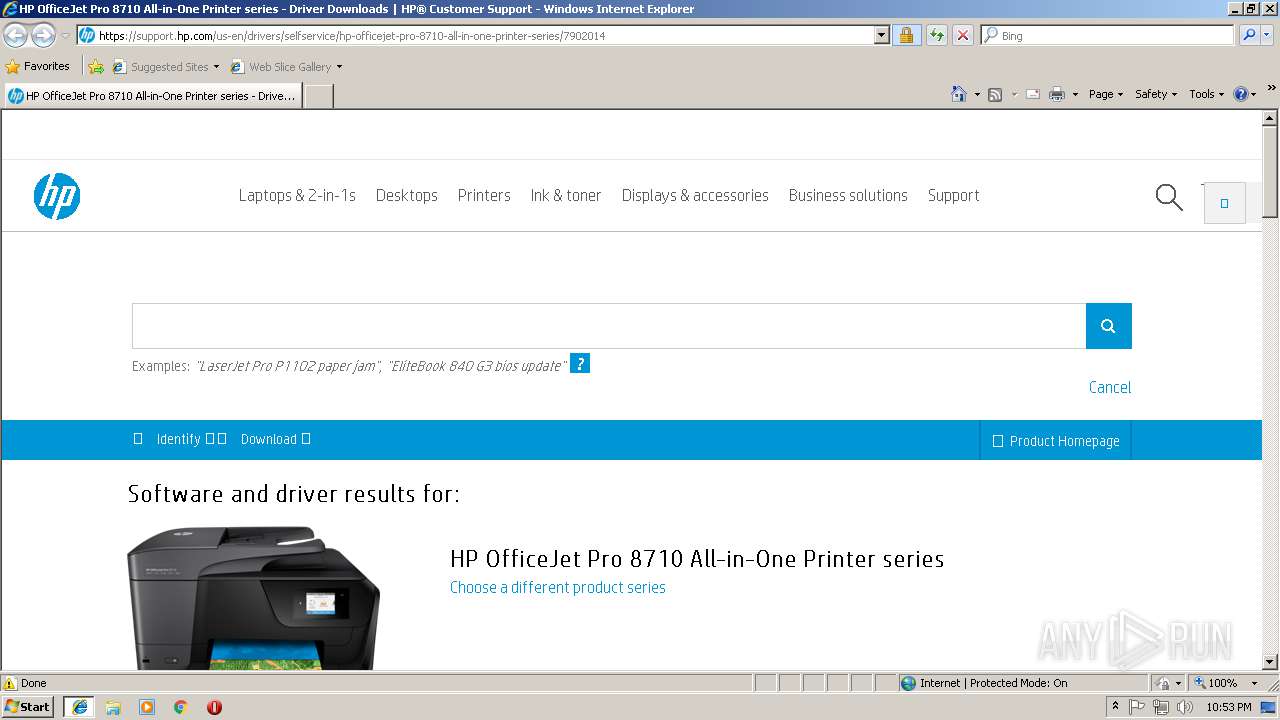Click the URL address bar
The width and height of the screenshot is (1280, 720).
click(476, 35)
